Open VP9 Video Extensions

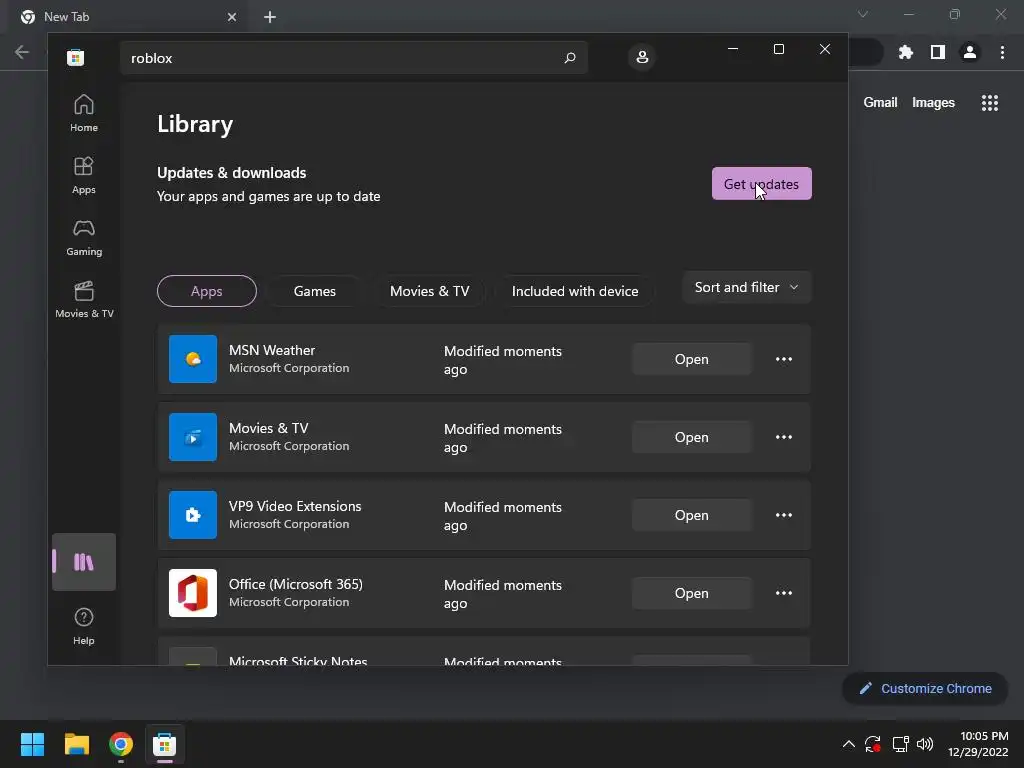pos(692,515)
